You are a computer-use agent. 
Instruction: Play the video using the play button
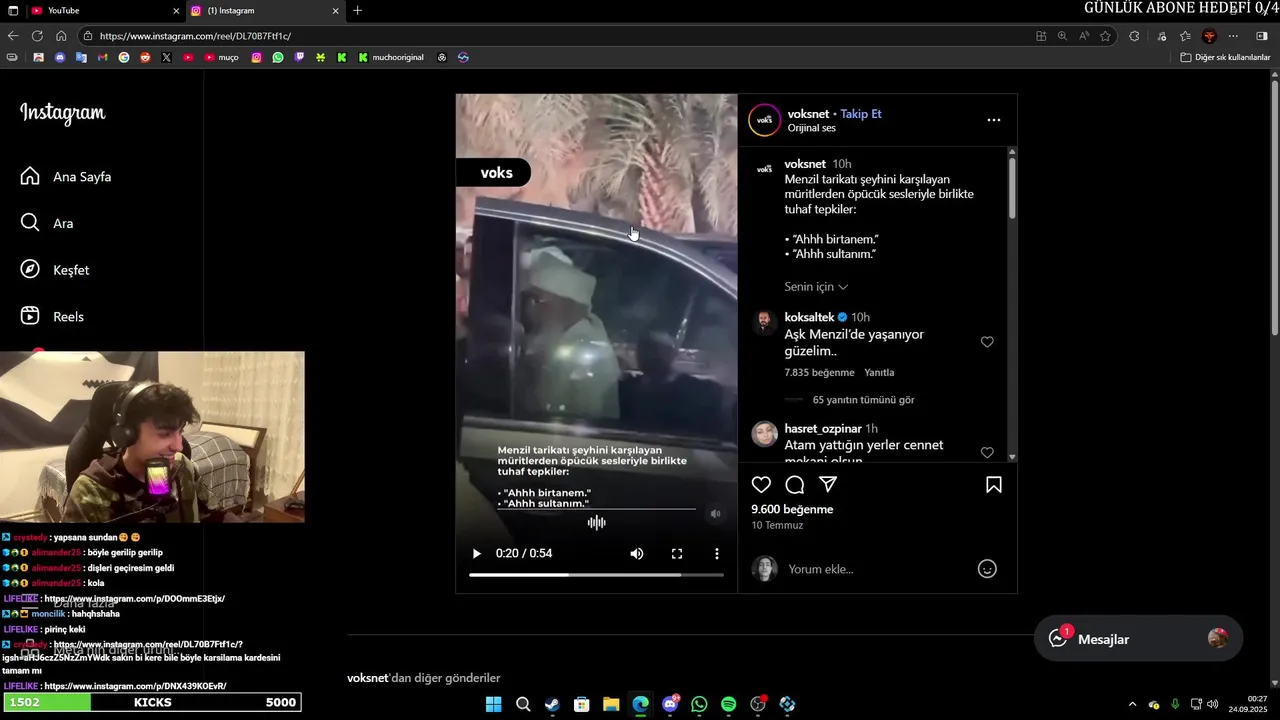[476, 553]
